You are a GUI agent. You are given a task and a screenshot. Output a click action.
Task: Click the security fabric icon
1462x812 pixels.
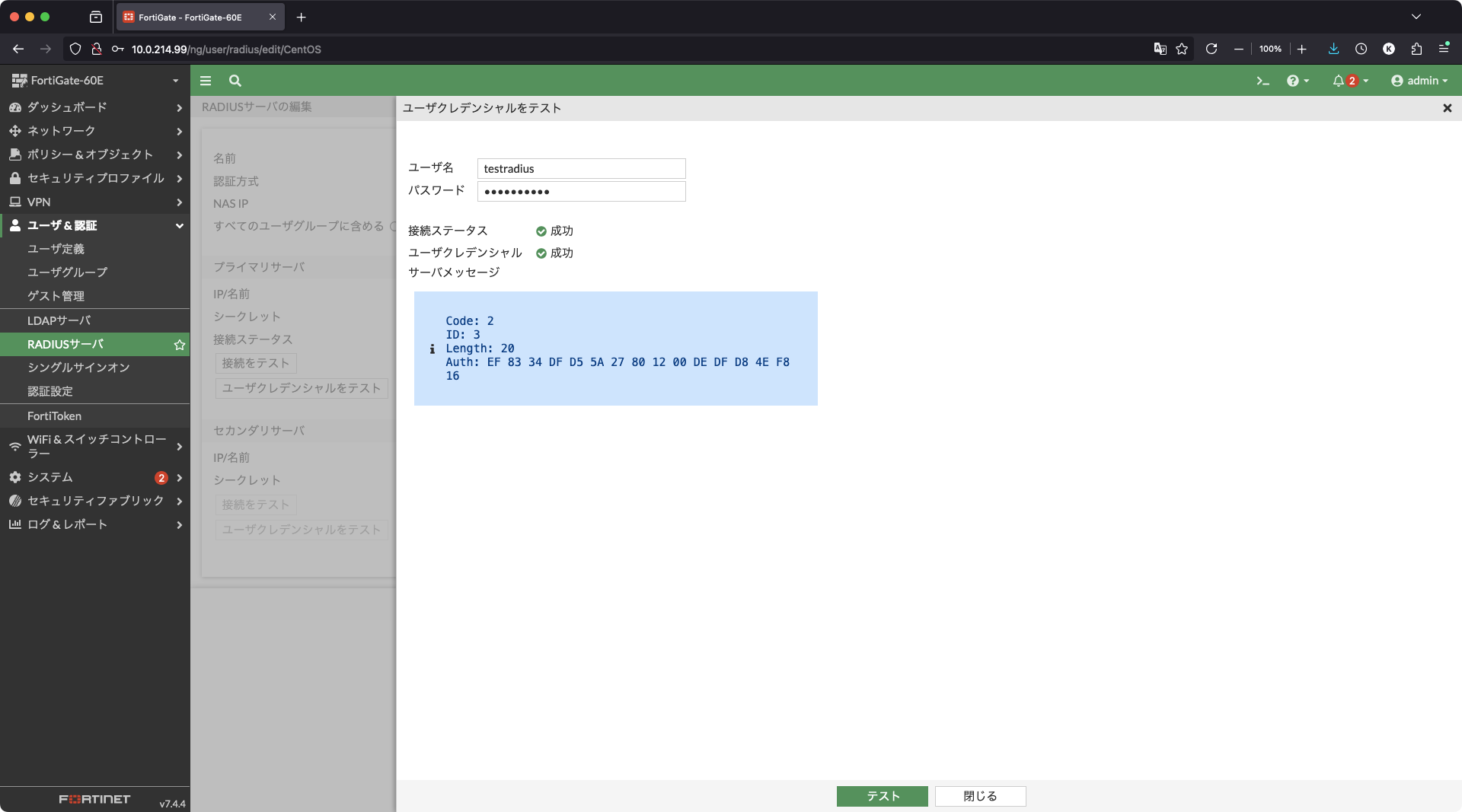tap(14, 501)
